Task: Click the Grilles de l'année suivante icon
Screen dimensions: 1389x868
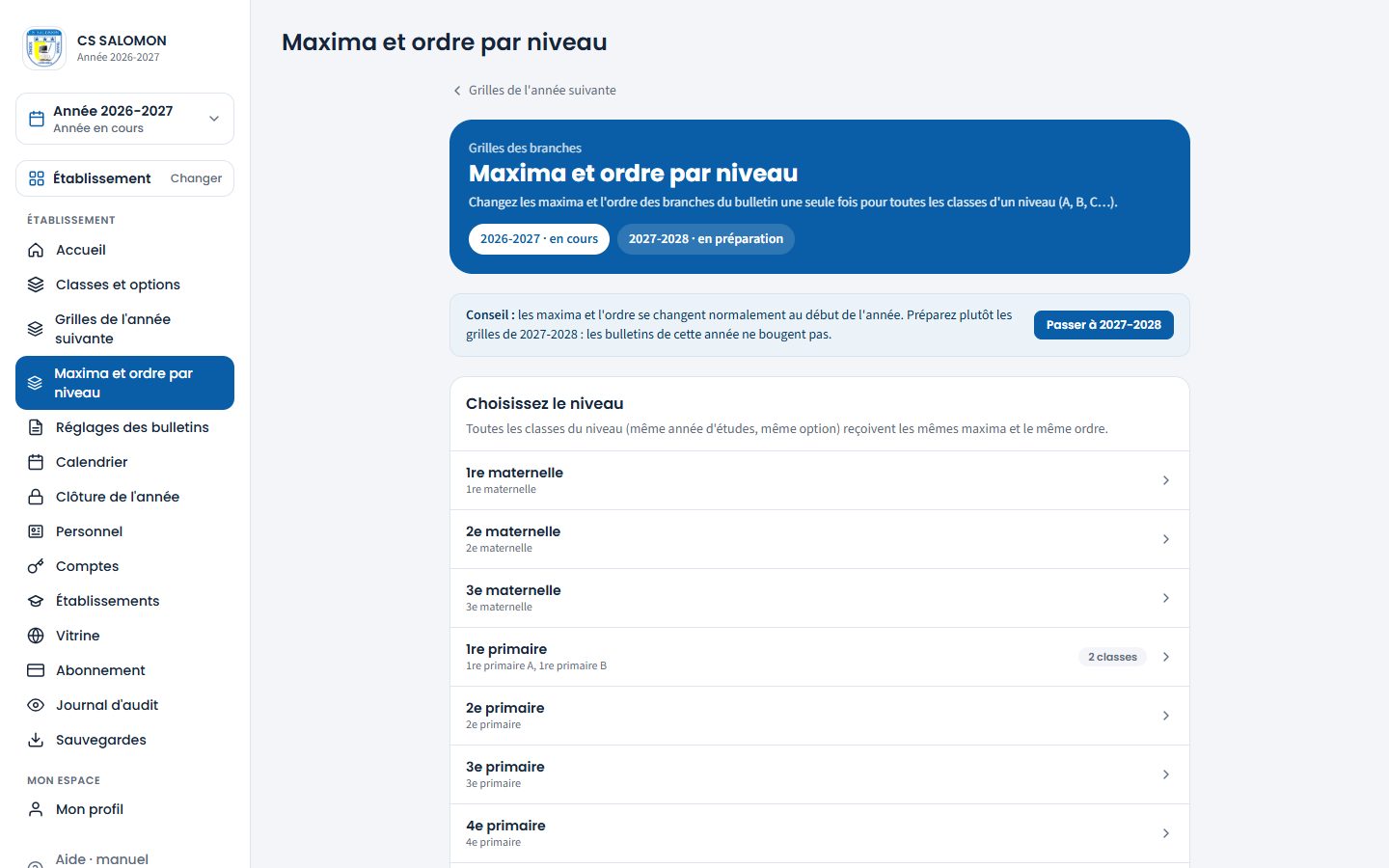Action: (35, 329)
